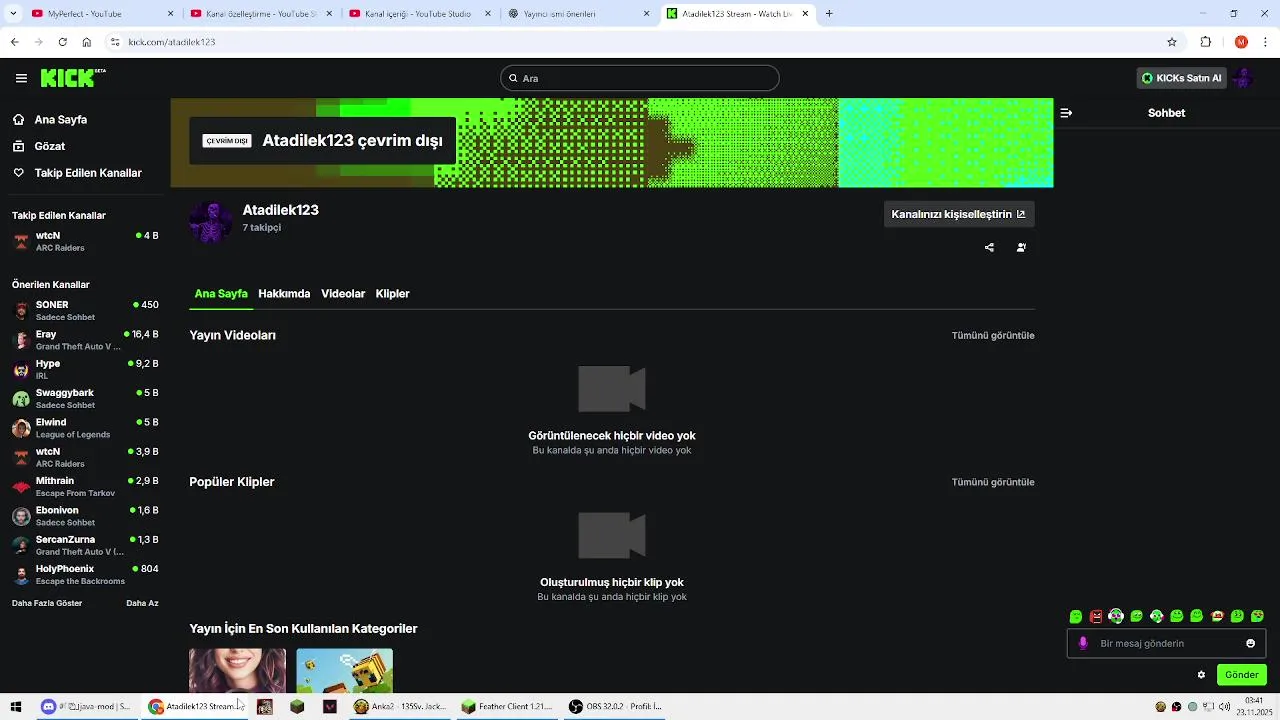1280x720 pixels.
Task: Insert the headphones emote
Action: (1116, 616)
